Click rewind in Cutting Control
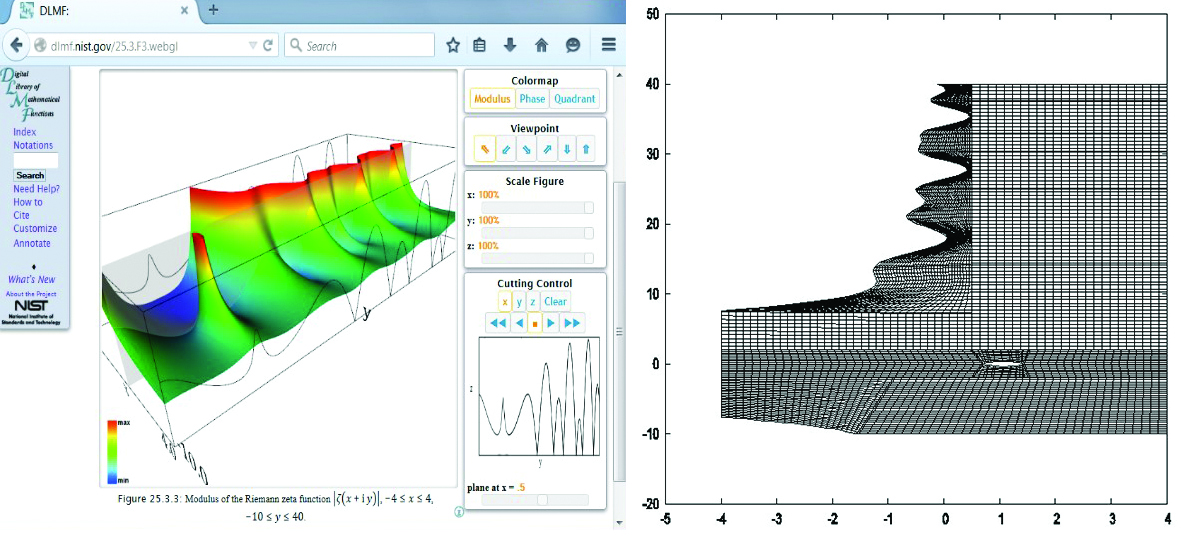Viewport: 1182px width, 537px height. (497, 323)
